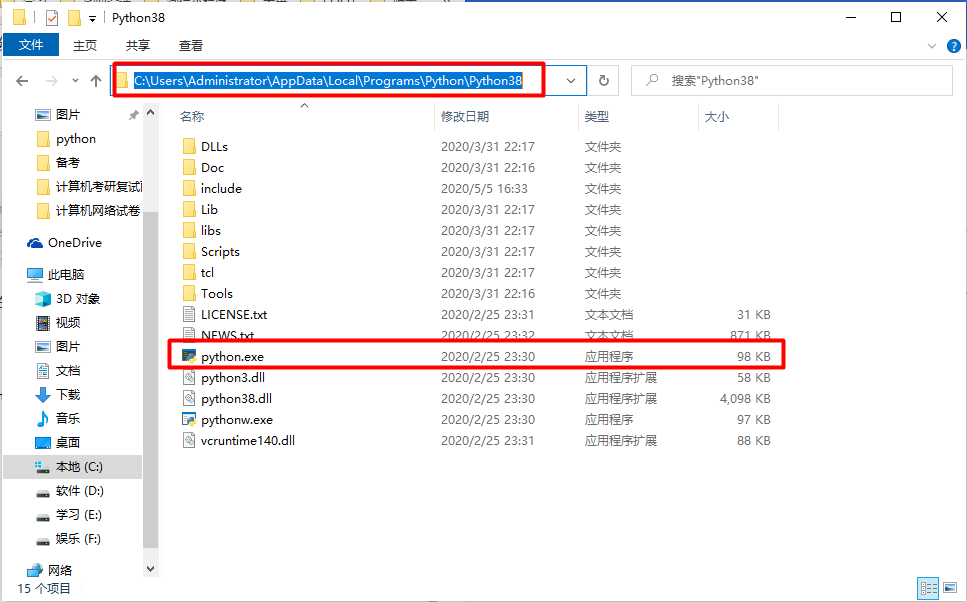967x602 pixels.
Task: Click navigation pane scrollbar down arrow
Action: pos(150,569)
